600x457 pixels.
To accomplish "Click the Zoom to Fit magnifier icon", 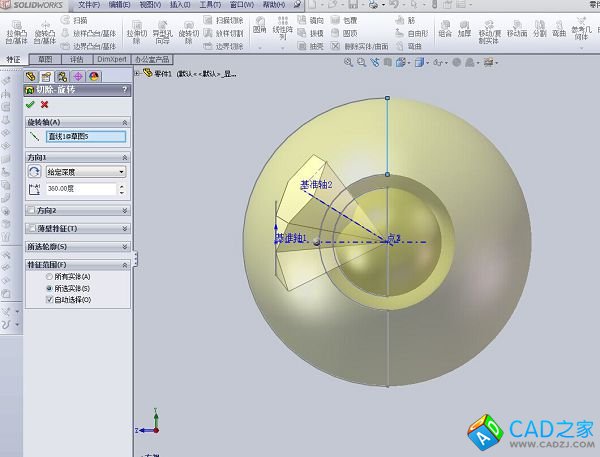I will [x=348, y=62].
